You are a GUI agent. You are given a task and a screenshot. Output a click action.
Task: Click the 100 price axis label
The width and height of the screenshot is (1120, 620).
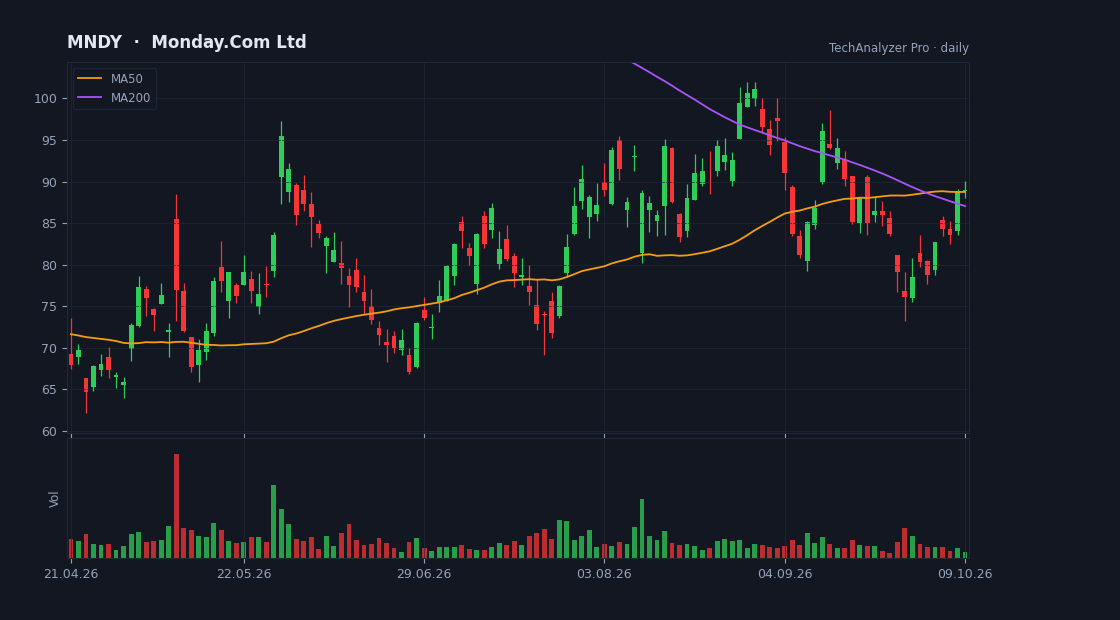(47, 99)
